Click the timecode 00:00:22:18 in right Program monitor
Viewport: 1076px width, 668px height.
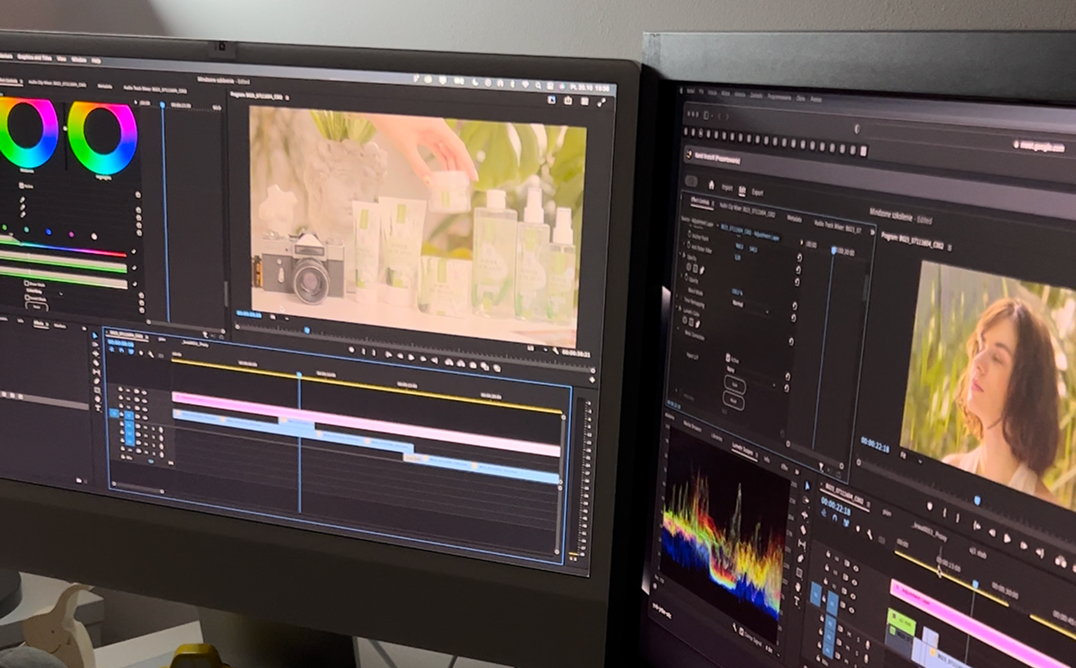875,446
